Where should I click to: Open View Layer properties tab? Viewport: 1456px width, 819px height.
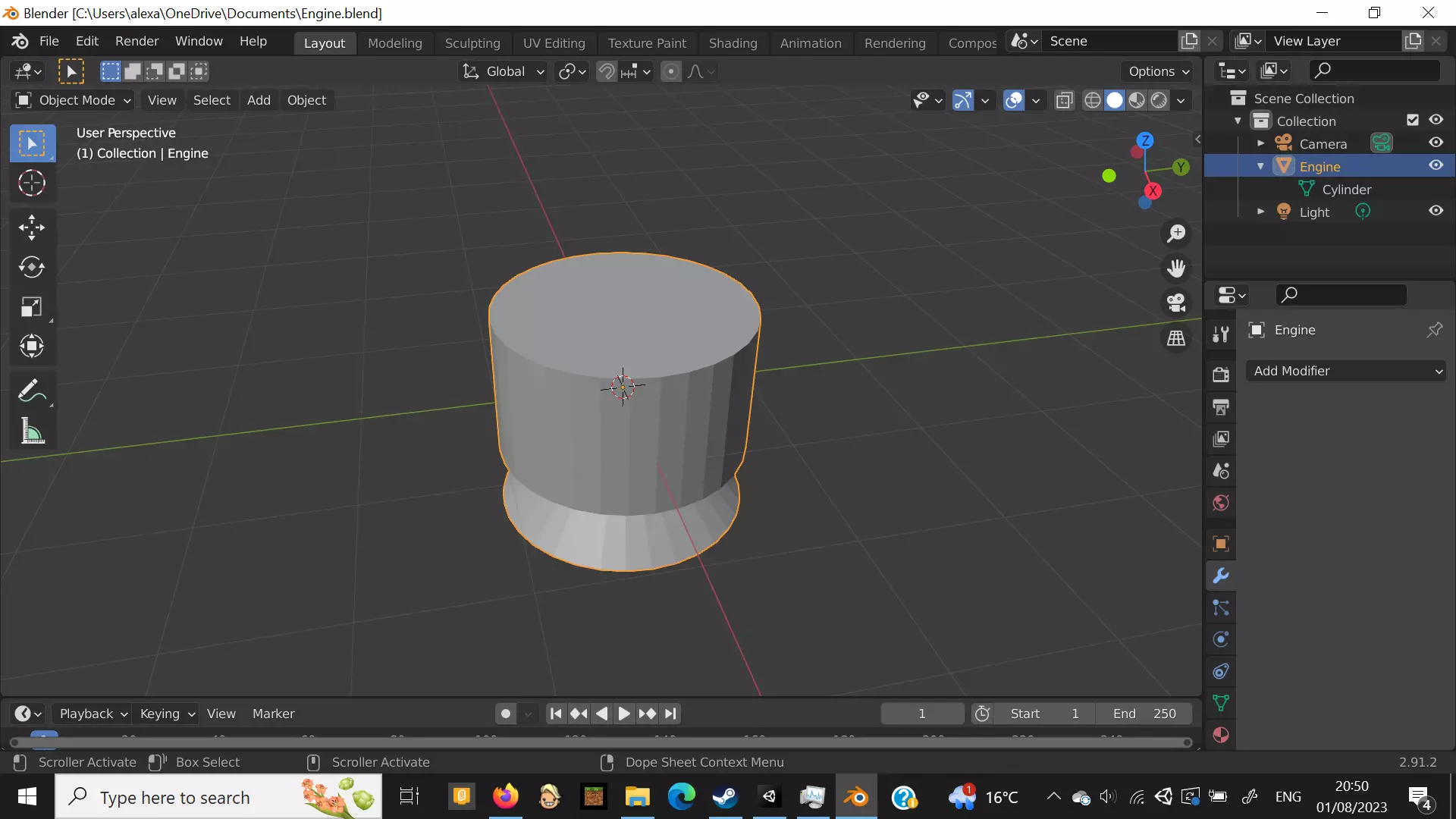pos(1221,439)
